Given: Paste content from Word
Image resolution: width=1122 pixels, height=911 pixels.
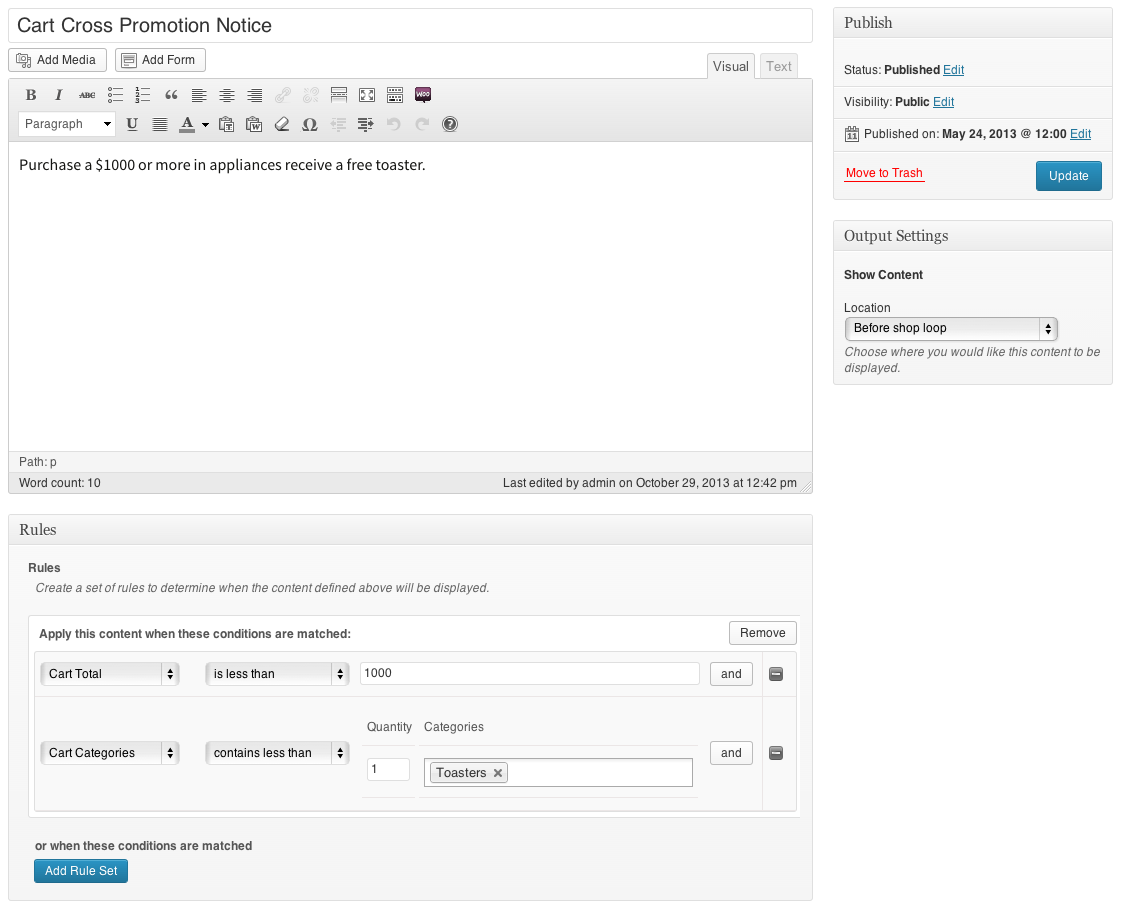Looking at the screenshot, I should click(x=254, y=124).
